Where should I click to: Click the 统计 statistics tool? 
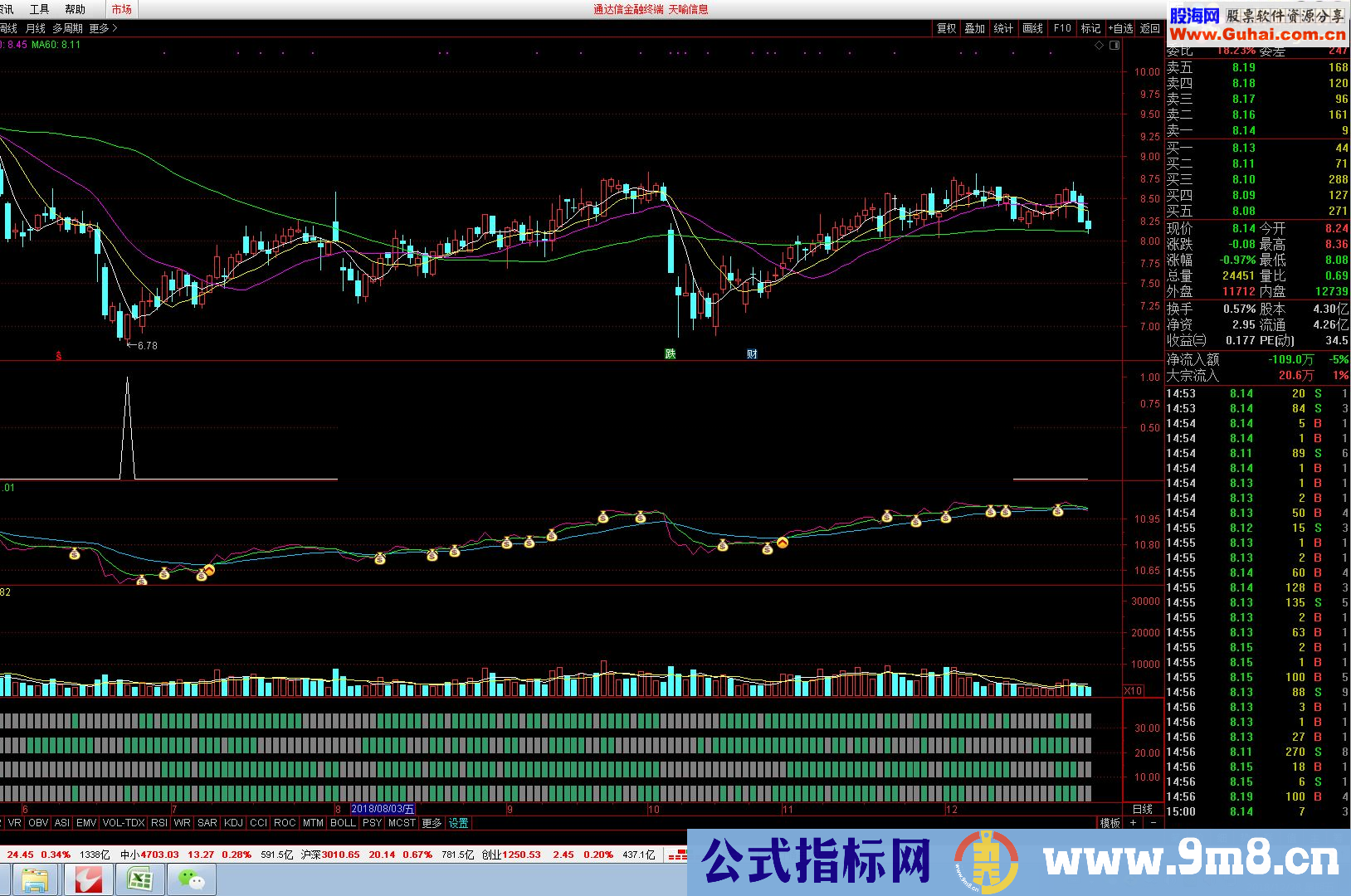click(1003, 27)
